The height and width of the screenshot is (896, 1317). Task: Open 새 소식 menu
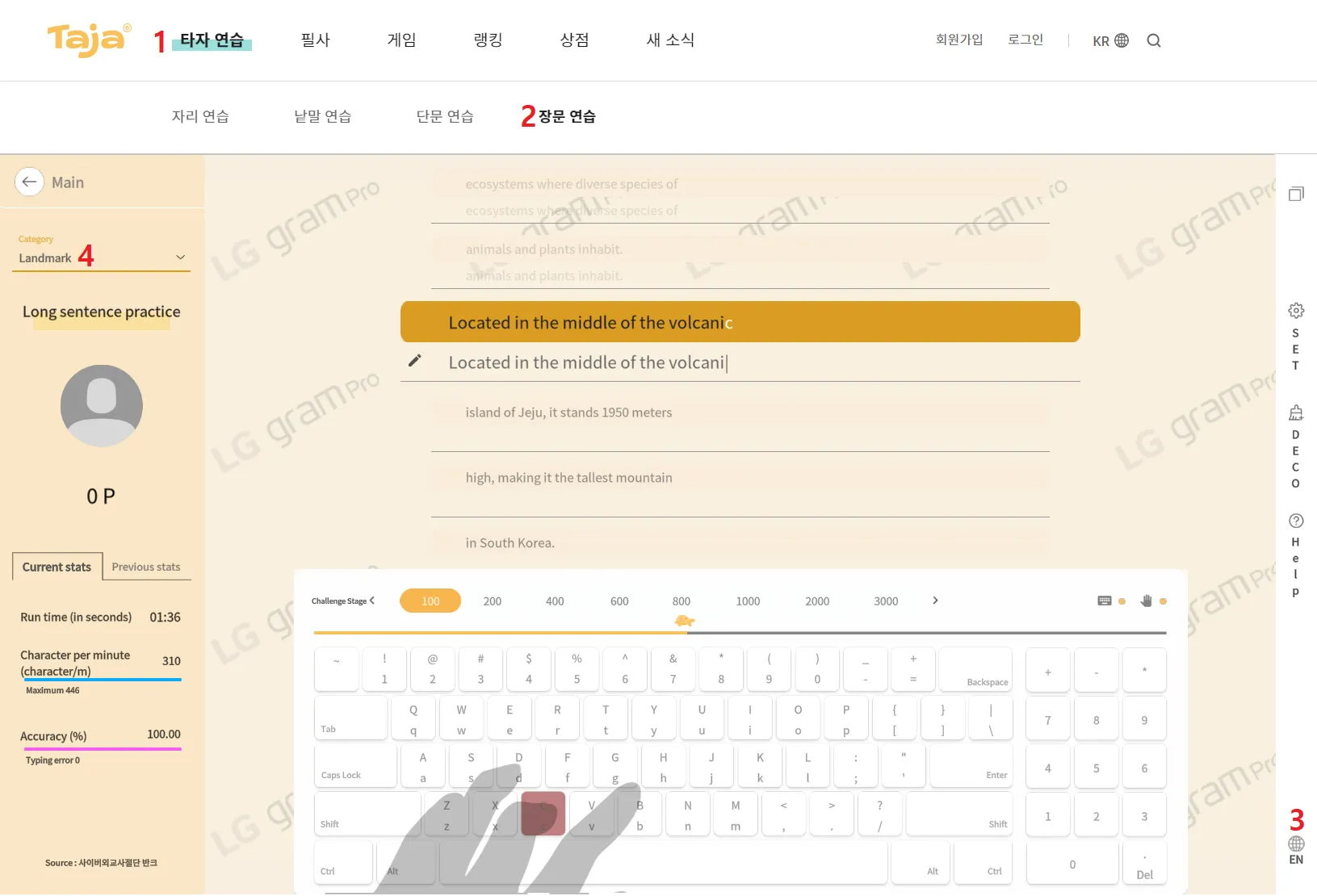[670, 40]
